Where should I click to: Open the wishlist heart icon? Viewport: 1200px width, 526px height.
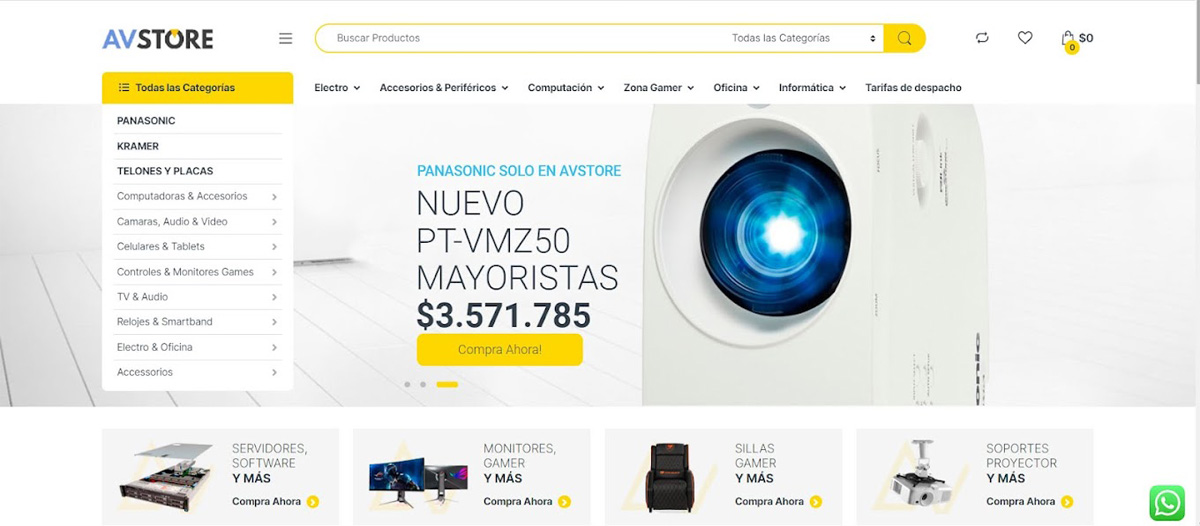pyautogui.click(x=1025, y=38)
